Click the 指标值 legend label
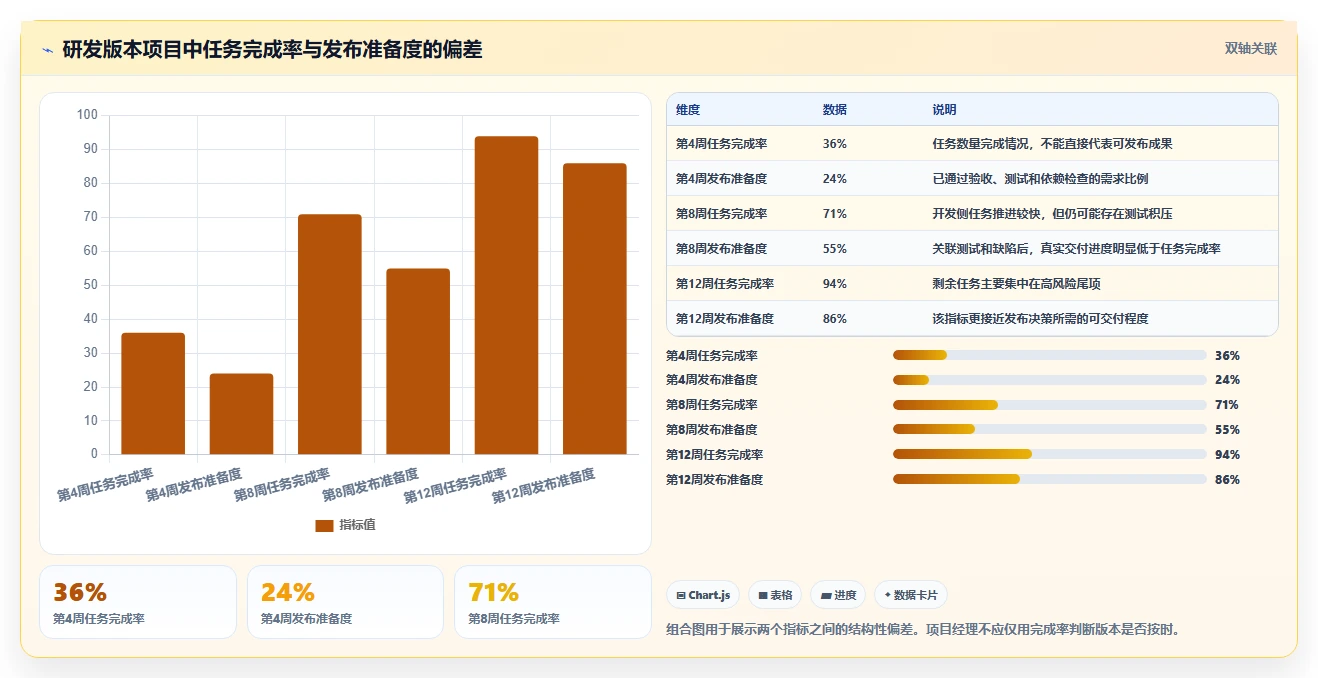The width and height of the screenshot is (1318, 678). click(357, 525)
